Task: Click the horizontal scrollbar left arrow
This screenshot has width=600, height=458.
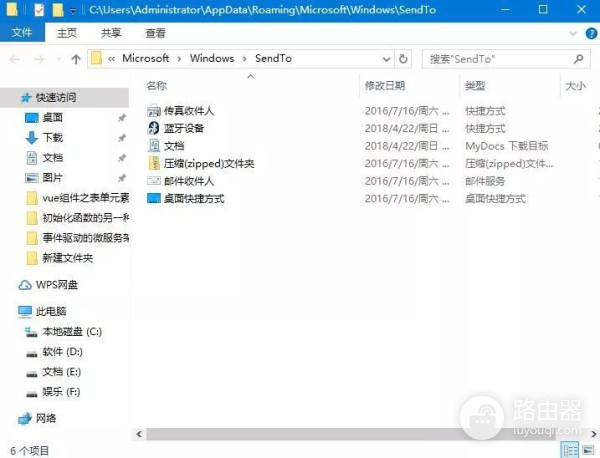Action: coord(139,434)
